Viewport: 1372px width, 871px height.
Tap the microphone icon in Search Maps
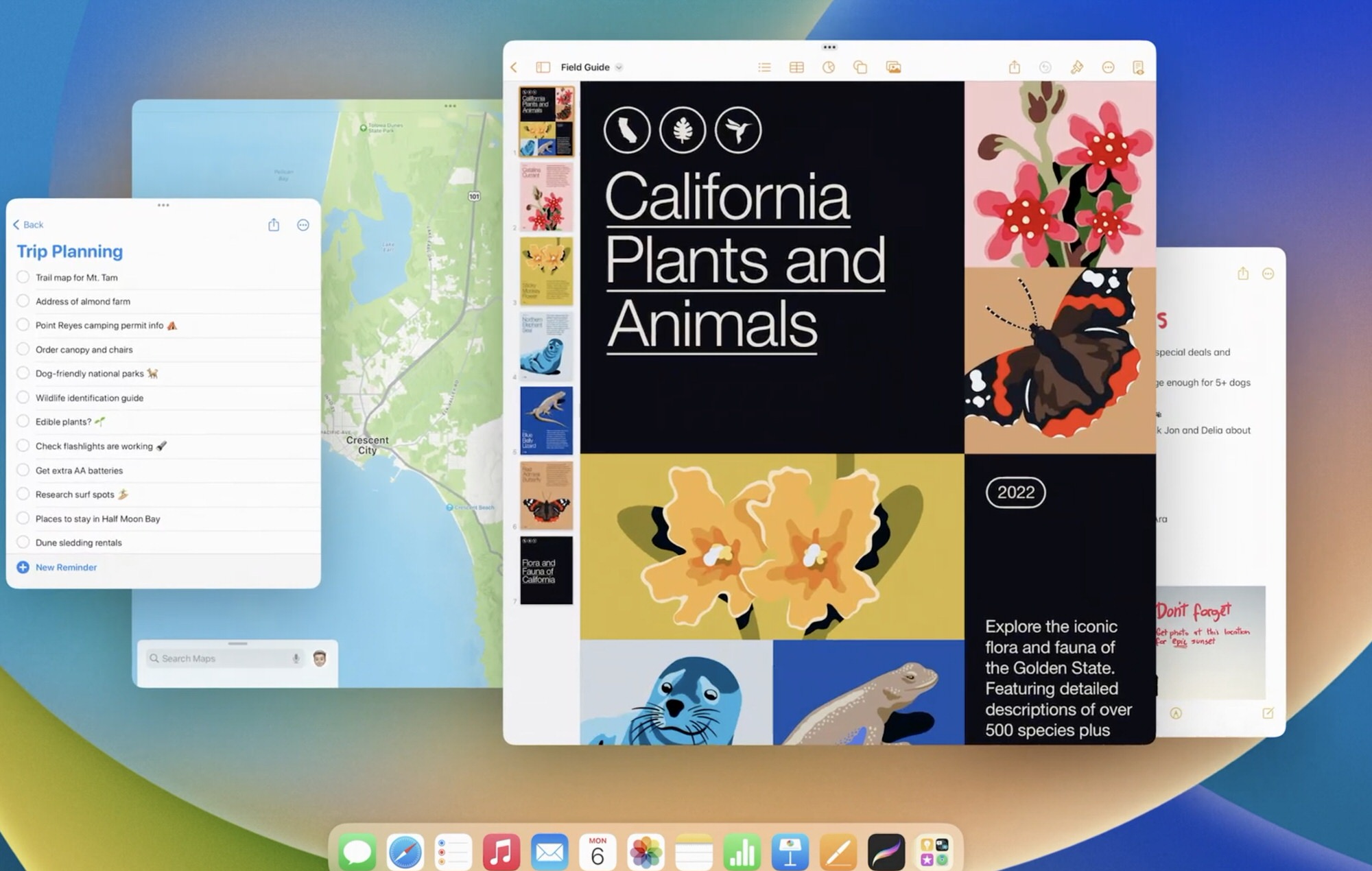[296, 658]
